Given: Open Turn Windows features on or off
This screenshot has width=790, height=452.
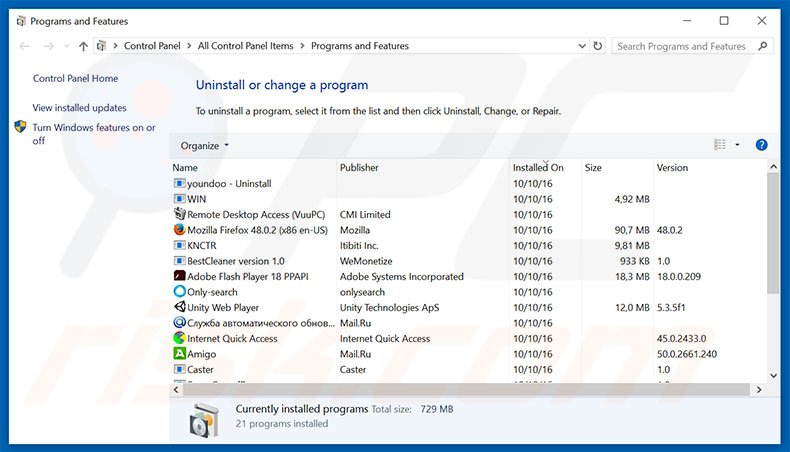Looking at the screenshot, I should (x=94, y=134).
